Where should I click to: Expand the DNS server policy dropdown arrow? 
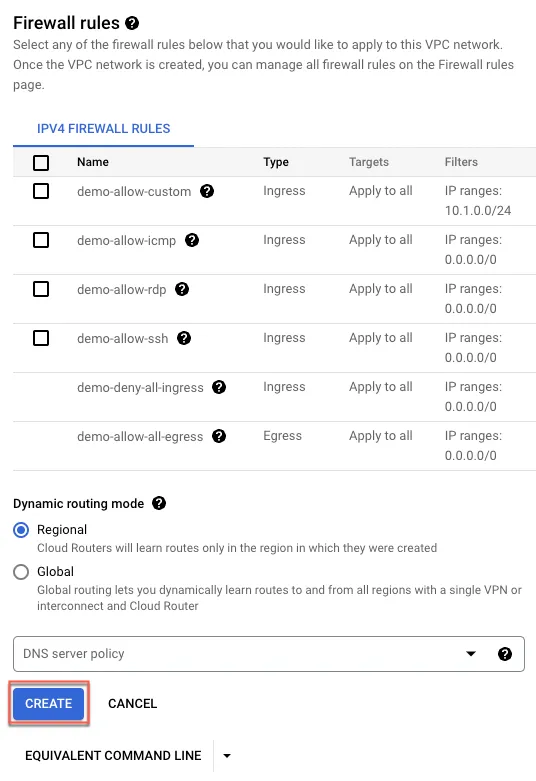471,653
